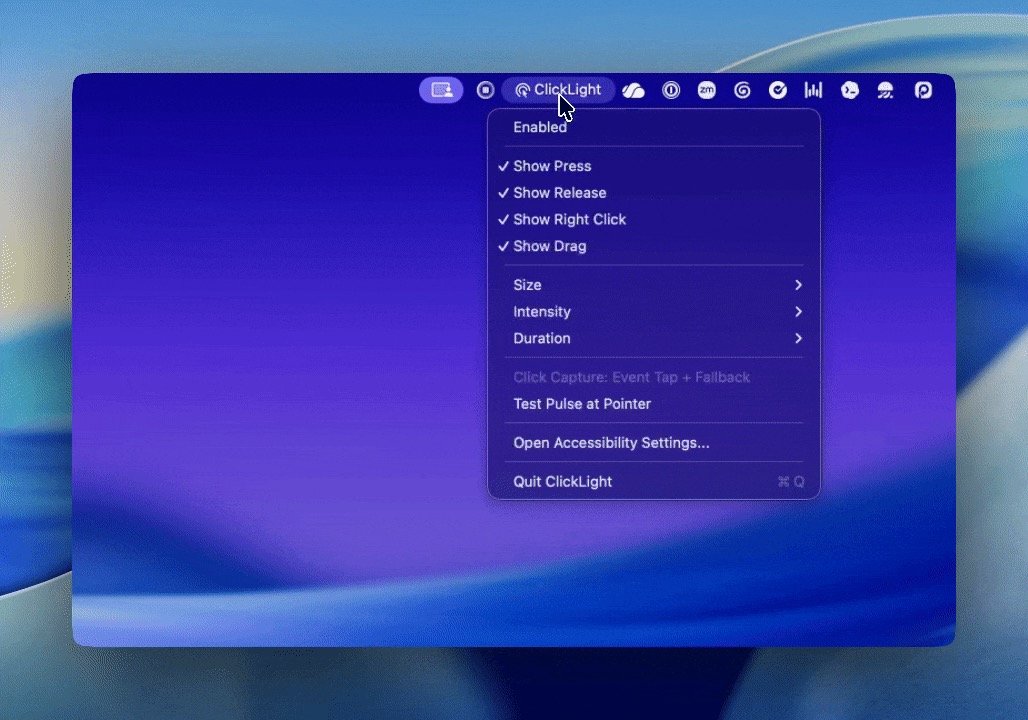
Task: Open the vertical bars menu bar icon
Action: click(814, 90)
